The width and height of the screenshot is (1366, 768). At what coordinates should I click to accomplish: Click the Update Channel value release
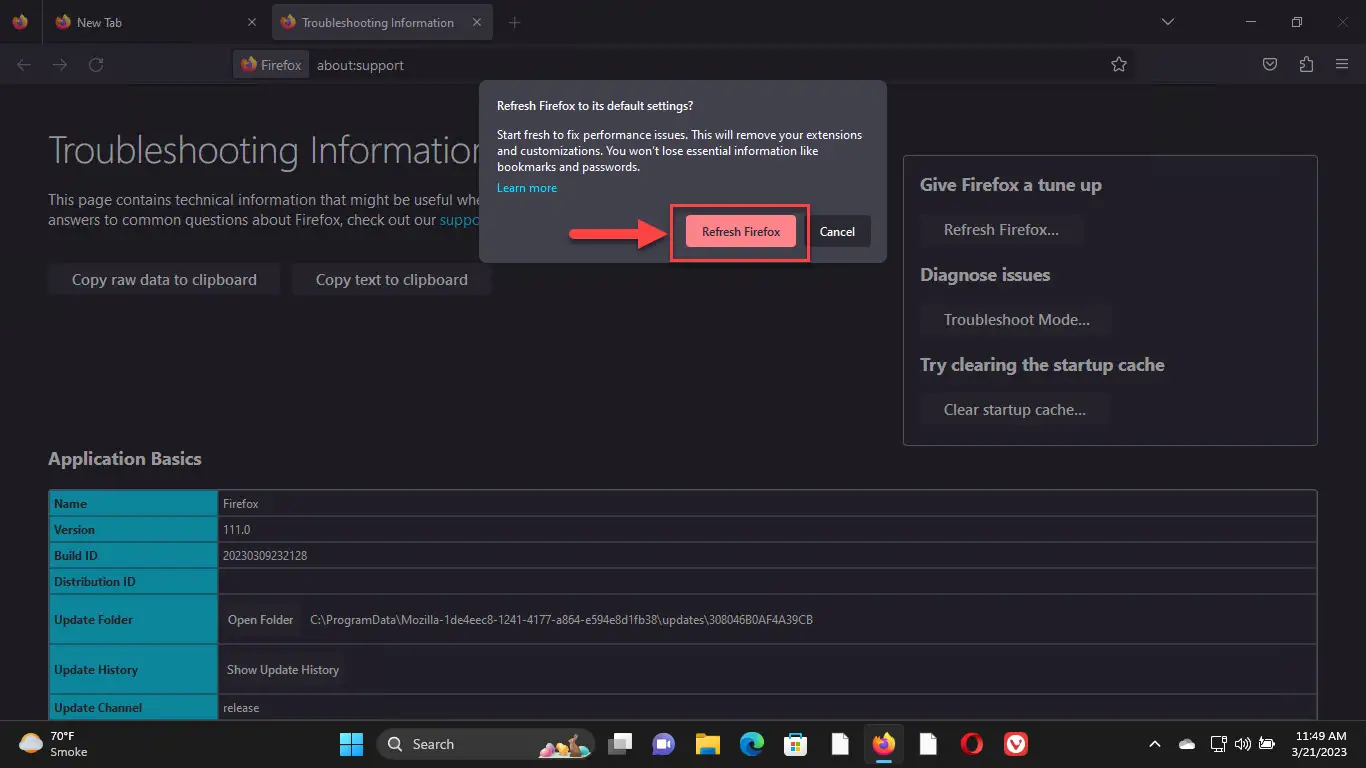tap(241, 708)
